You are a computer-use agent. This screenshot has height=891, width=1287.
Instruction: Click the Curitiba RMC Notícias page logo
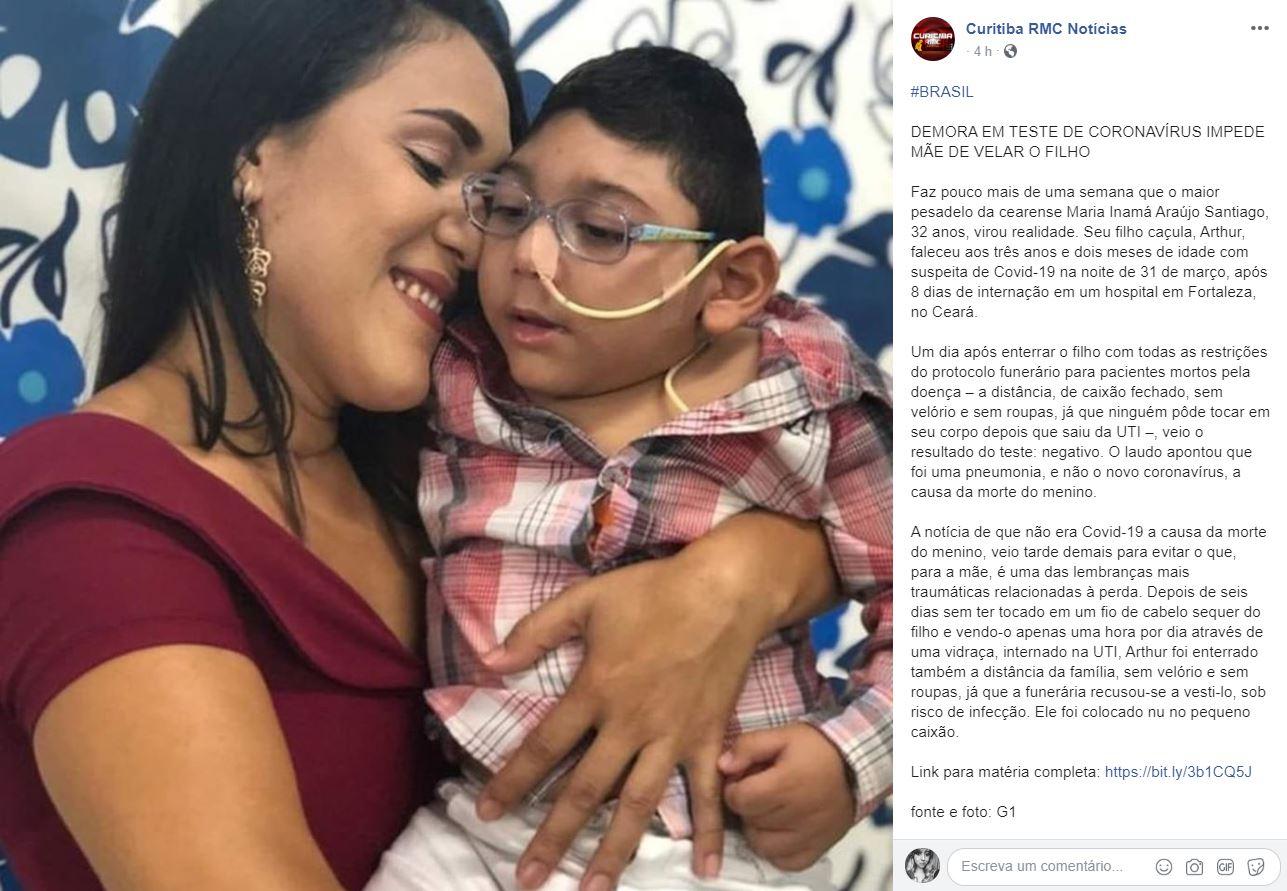pyautogui.click(x=932, y=39)
